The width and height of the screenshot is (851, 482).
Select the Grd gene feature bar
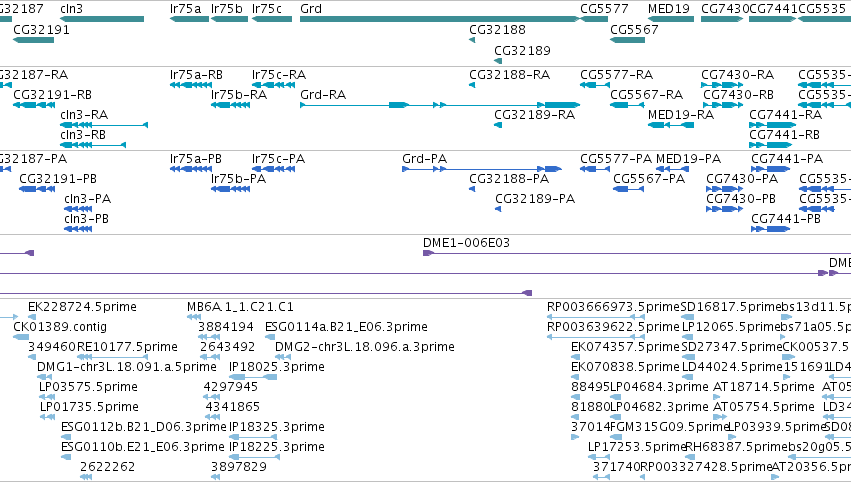(440, 19)
